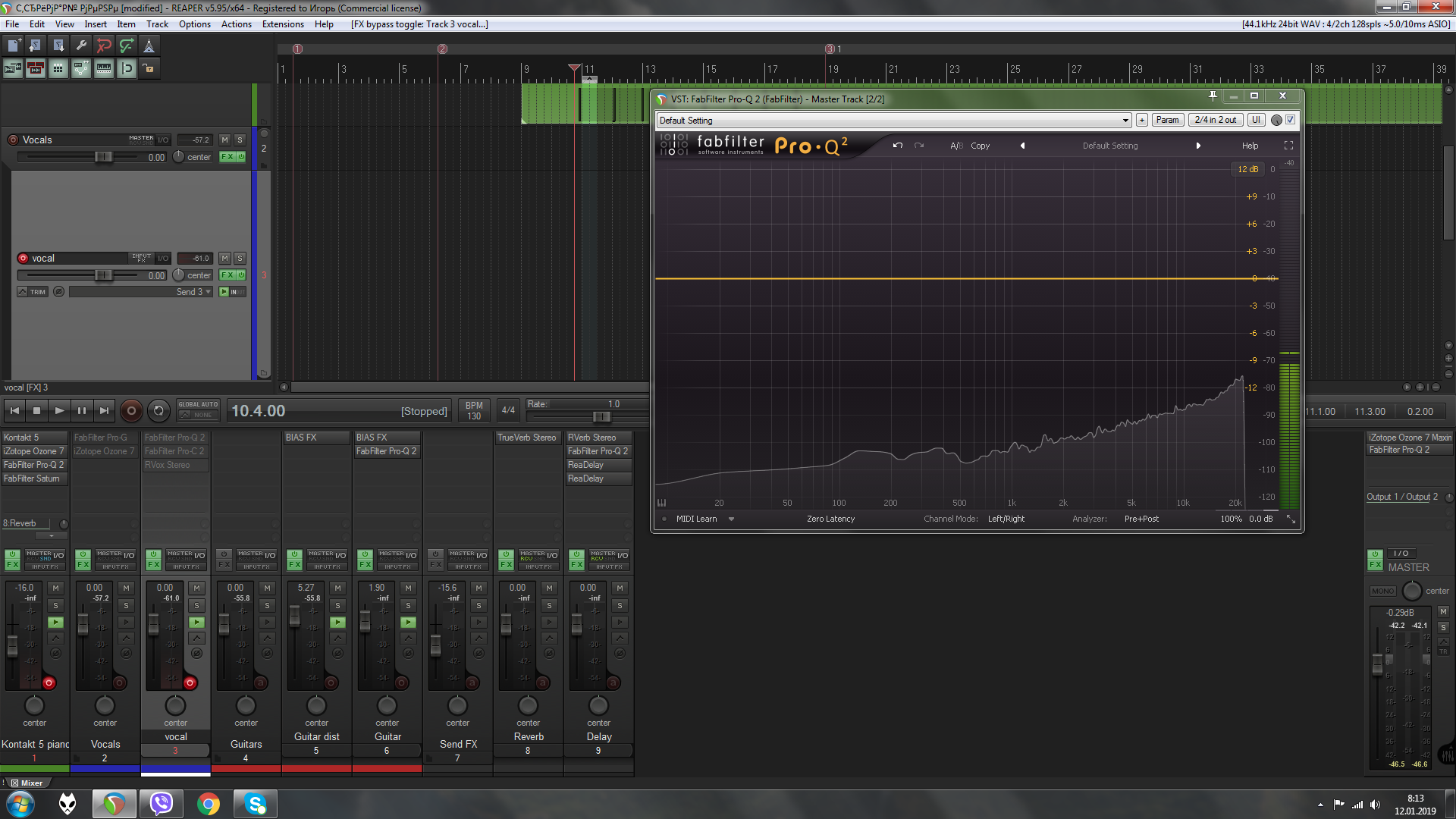Go to next Pro-Q preset arrow

point(1198,146)
